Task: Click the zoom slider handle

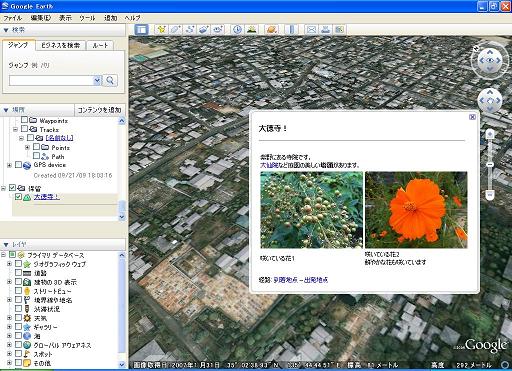Action: pyautogui.click(x=490, y=165)
